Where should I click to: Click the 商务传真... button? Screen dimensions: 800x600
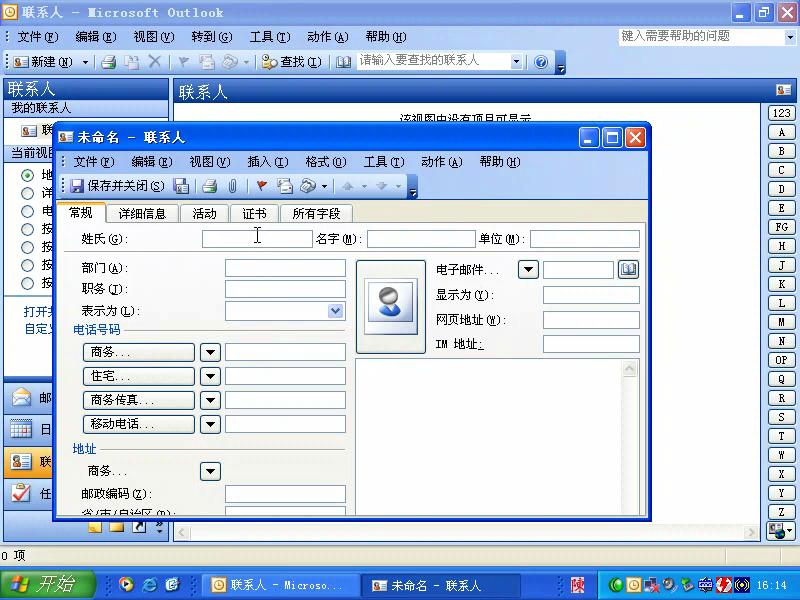(138, 401)
